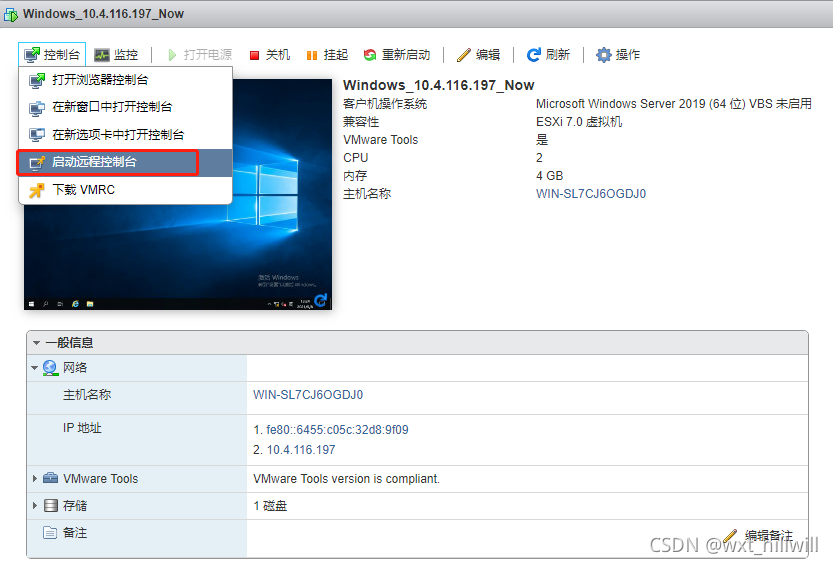
Task: Click the browser console menu icon
Action: click(x=37, y=81)
